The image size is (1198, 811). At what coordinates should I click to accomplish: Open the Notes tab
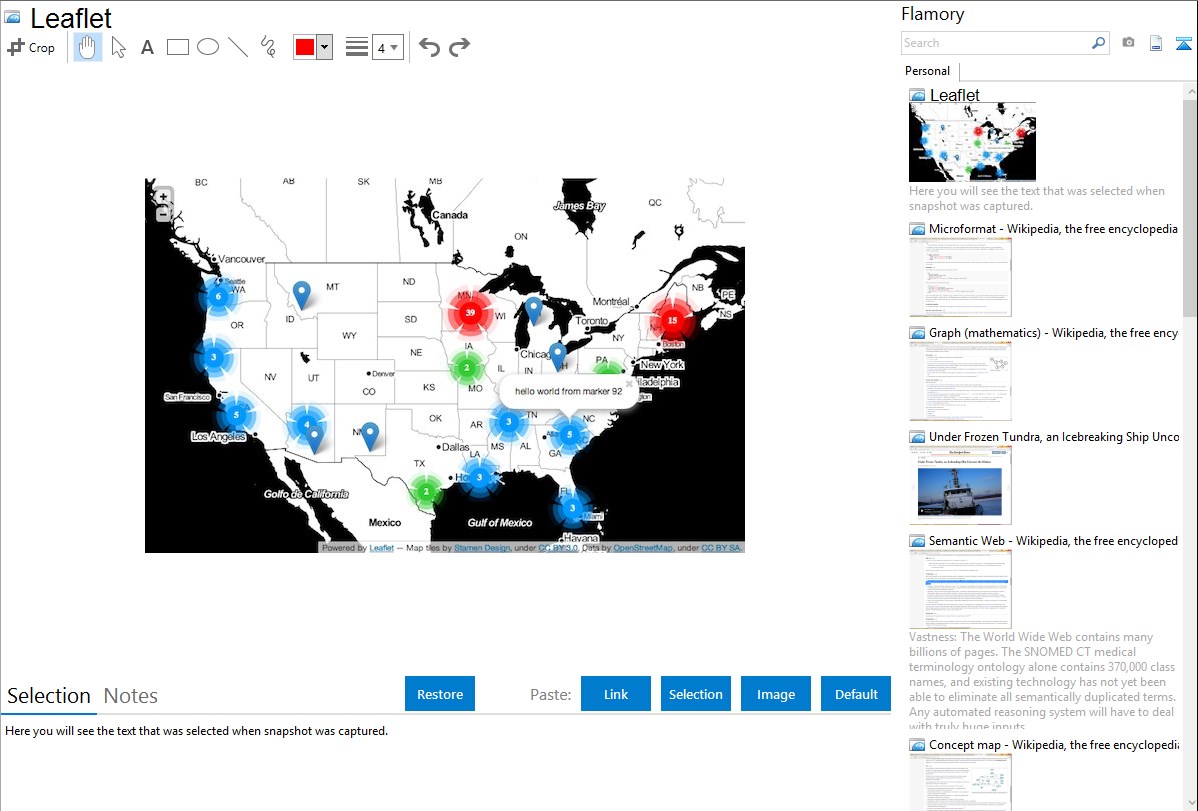[131, 696]
